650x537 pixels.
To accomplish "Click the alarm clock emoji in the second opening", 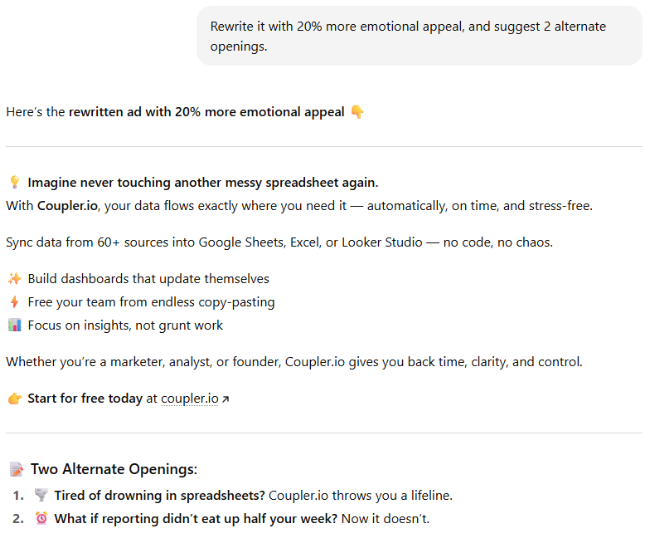I will tap(41, 519).
